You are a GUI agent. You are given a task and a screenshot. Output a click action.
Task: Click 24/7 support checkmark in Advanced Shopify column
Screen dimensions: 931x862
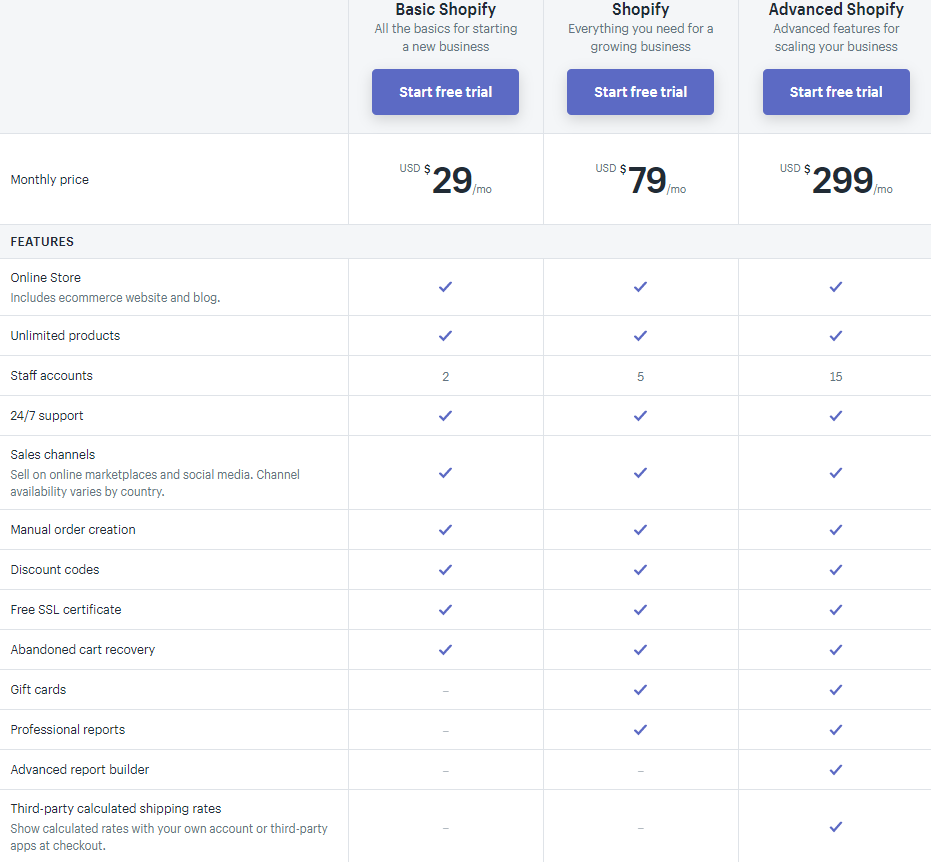tap(836, 416)
